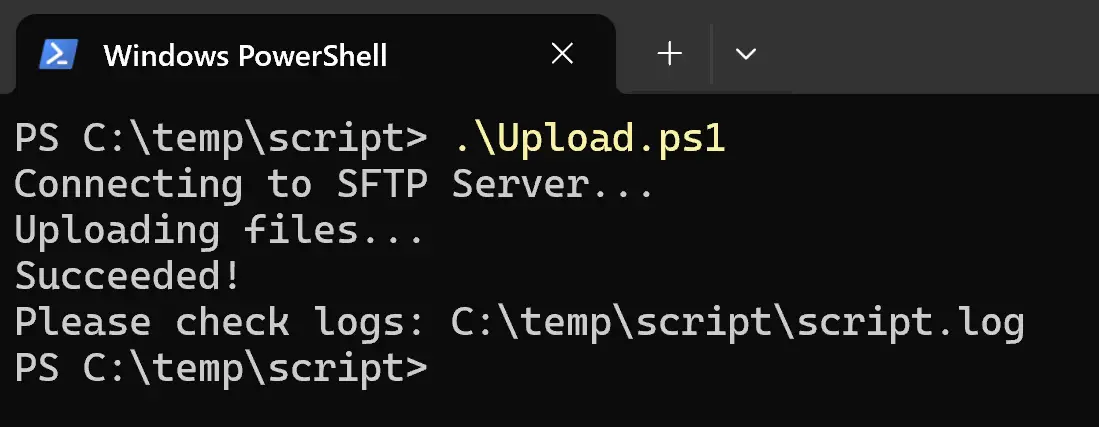
Task: Click the last PS C:\temp\script> prompt
Action: 221,368
